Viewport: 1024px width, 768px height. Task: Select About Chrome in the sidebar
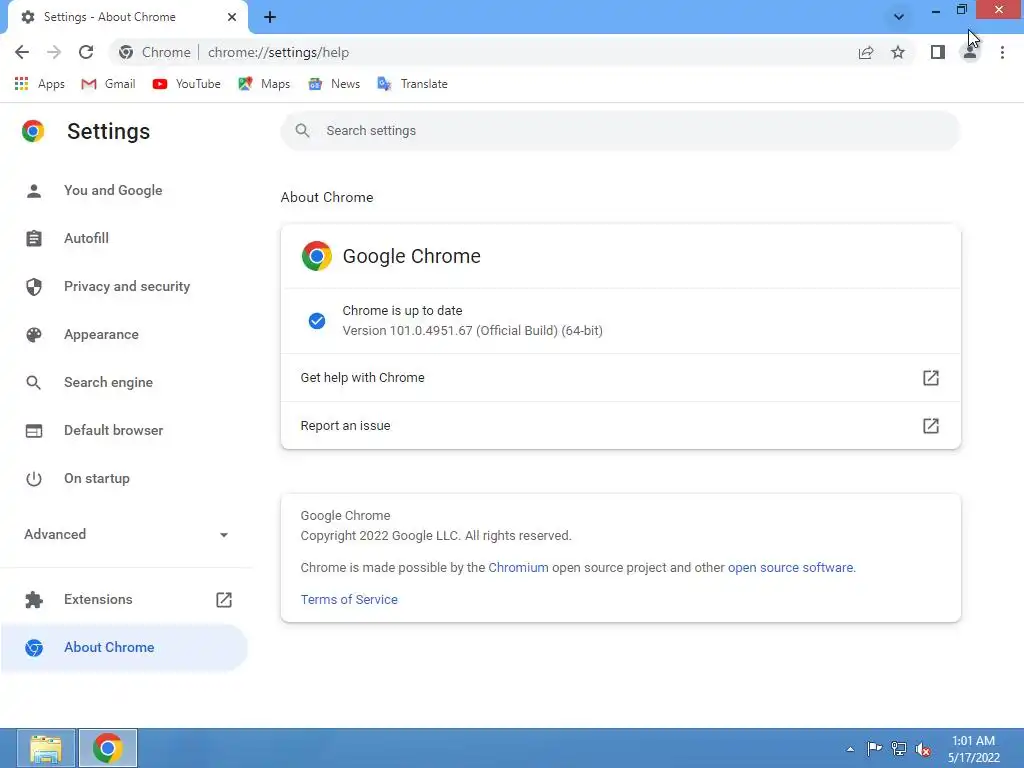[x=124, y=647]
